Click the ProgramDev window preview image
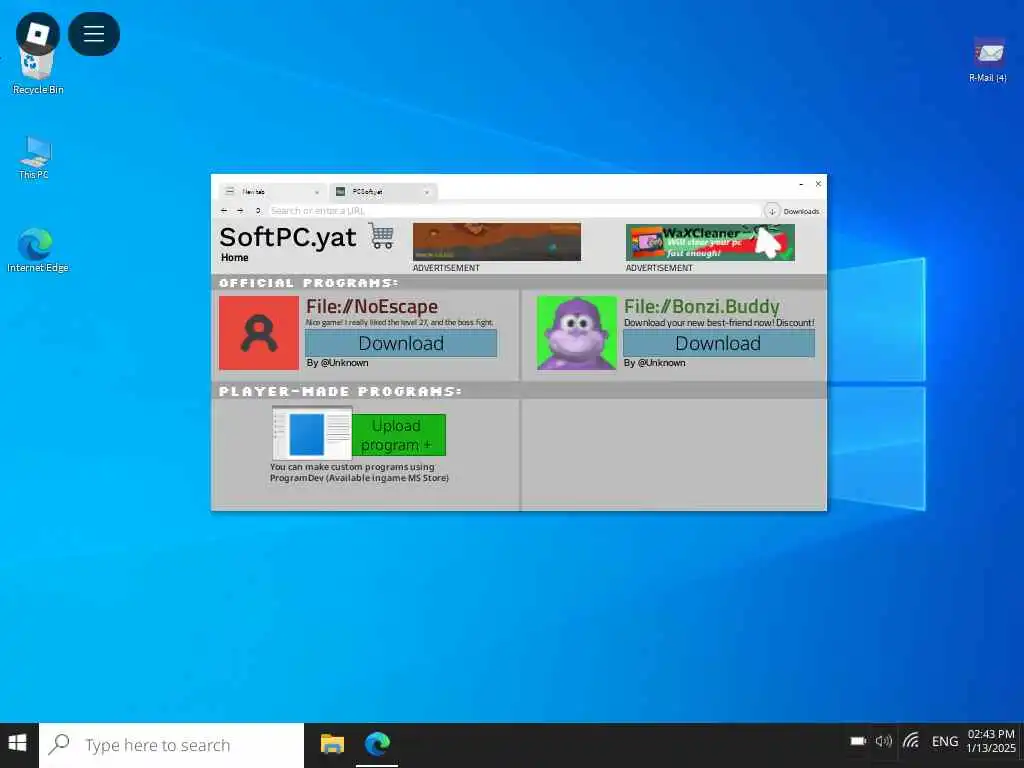1024x768 pixels. point(312,434)
